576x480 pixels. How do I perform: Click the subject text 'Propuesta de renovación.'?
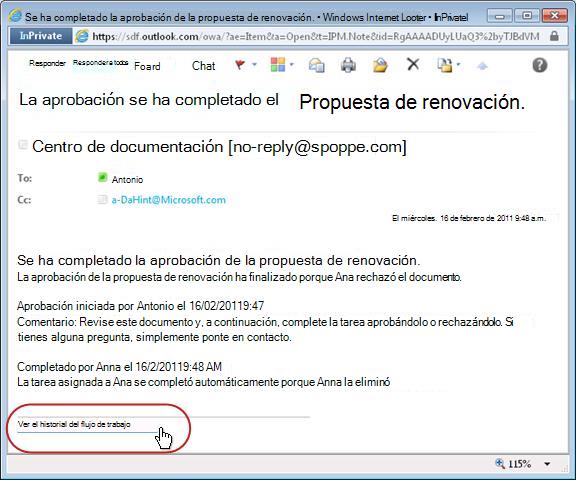tap(412, 102)
